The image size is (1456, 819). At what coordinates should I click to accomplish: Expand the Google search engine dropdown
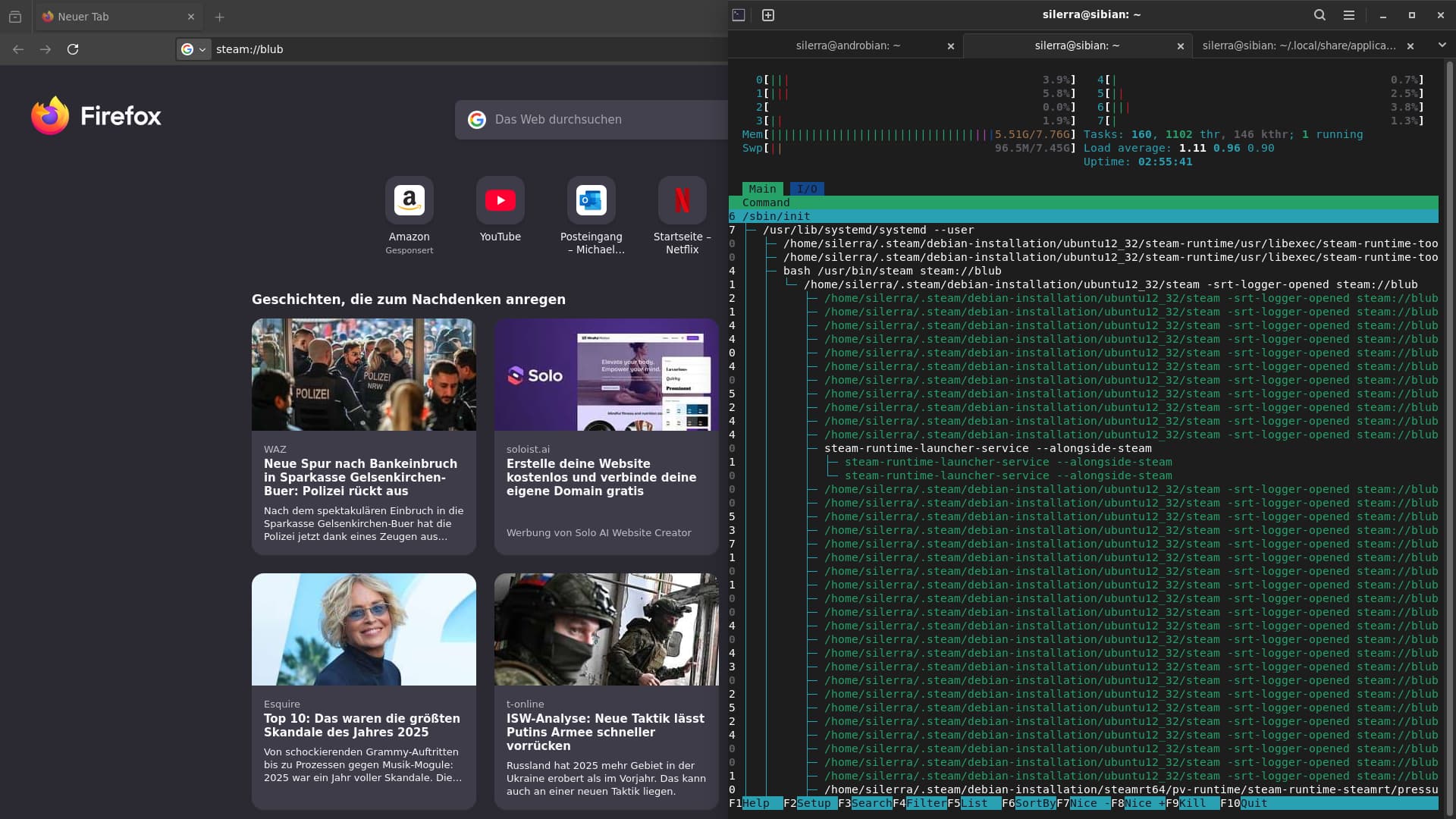(x=193, y=49)
